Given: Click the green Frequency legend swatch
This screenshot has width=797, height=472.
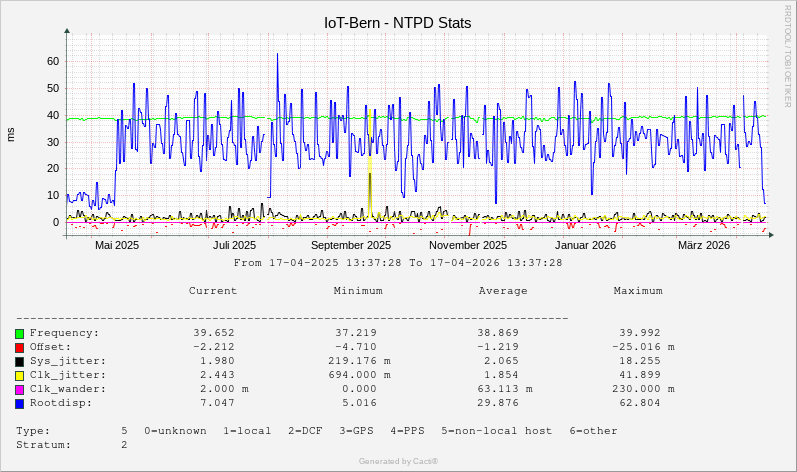Looking at the screenshot, I should 19,333.
